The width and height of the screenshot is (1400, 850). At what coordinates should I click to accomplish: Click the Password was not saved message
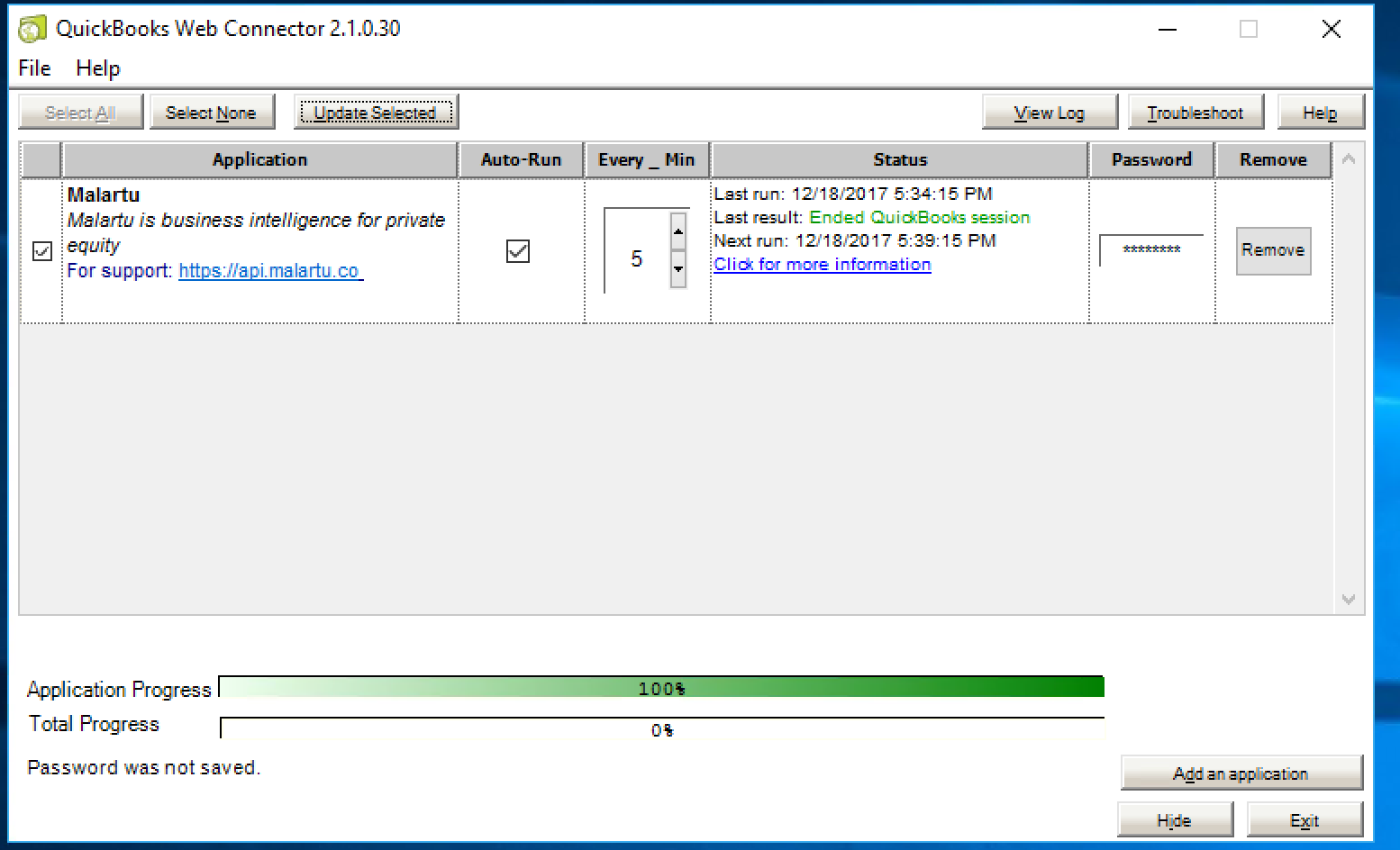pyautogui.click(x=144, y=768)
